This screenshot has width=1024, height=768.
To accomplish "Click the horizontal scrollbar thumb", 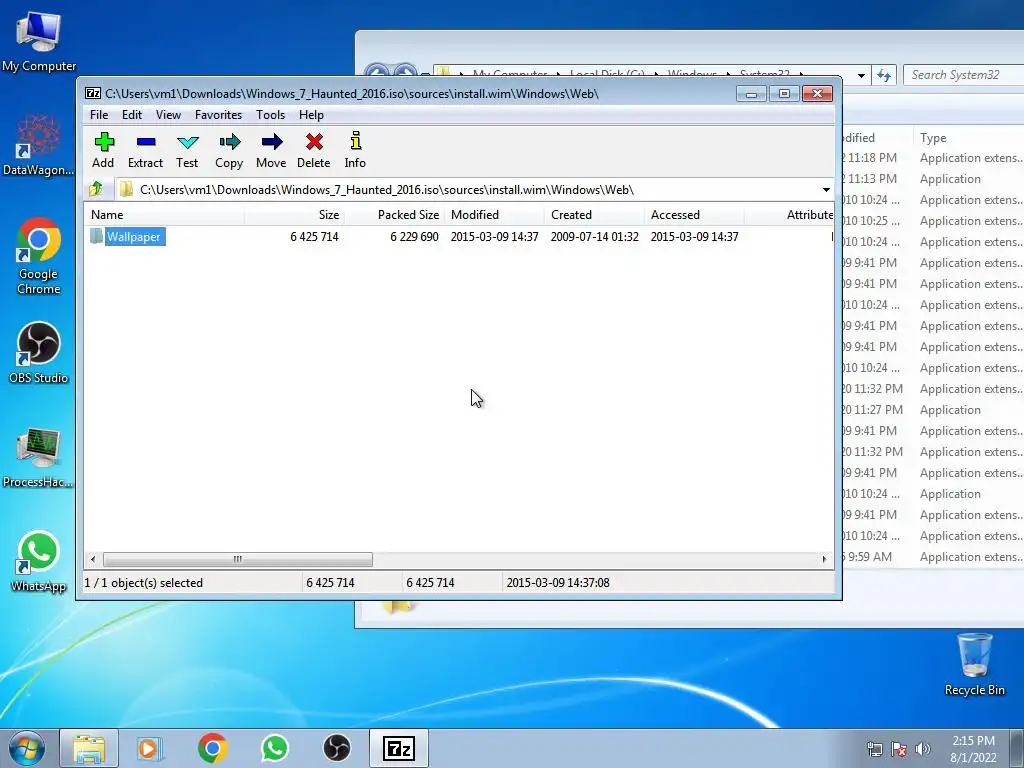I will click(x=238, y=559).
